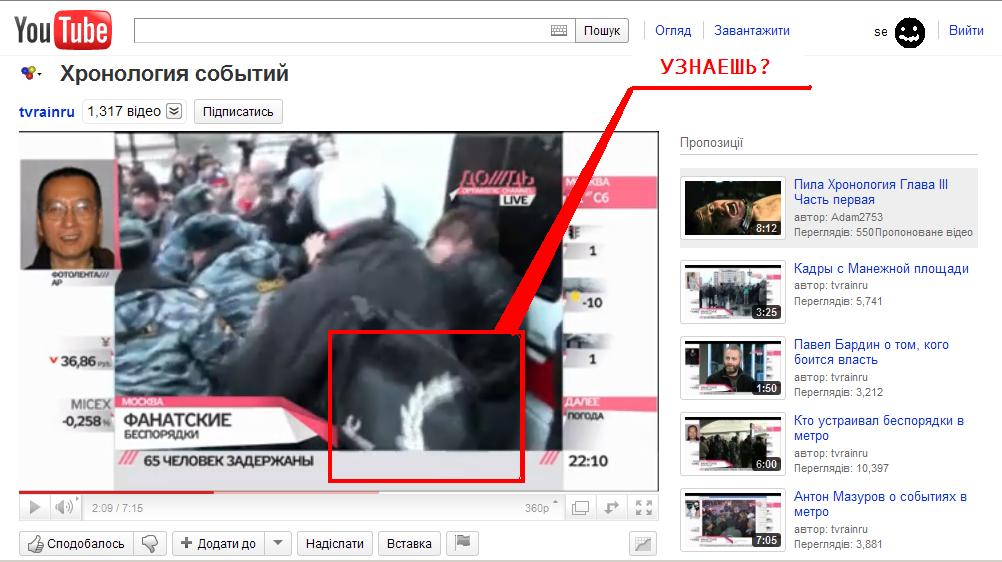Open the Завантажити menu item
This screenshot has height=562, width=1002.
point(751,31)
